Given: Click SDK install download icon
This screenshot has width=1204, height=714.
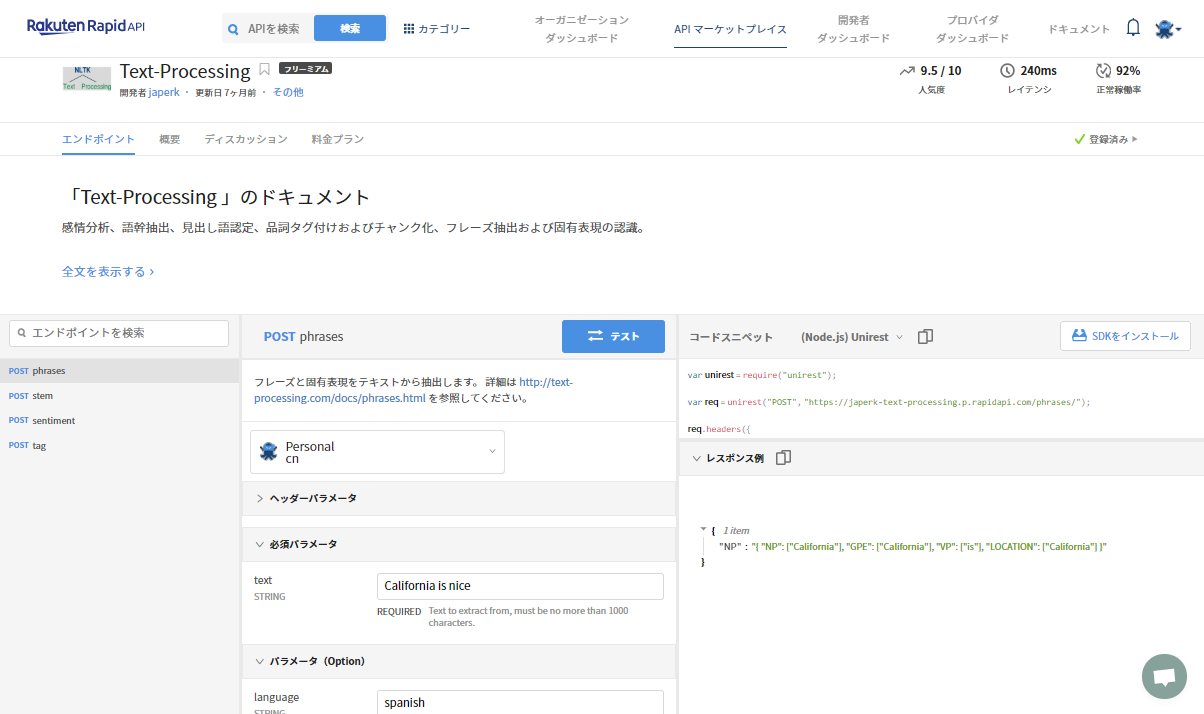Looking at the screenshot, I should coord(1079,336).
